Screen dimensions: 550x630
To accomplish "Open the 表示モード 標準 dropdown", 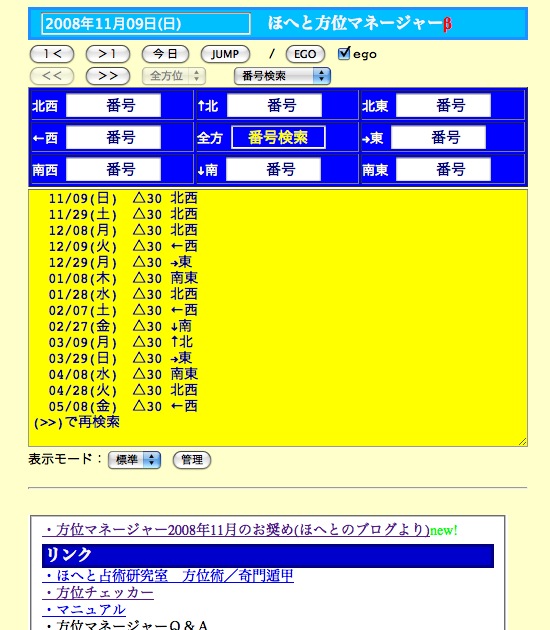I will click(x=134, y=460).
